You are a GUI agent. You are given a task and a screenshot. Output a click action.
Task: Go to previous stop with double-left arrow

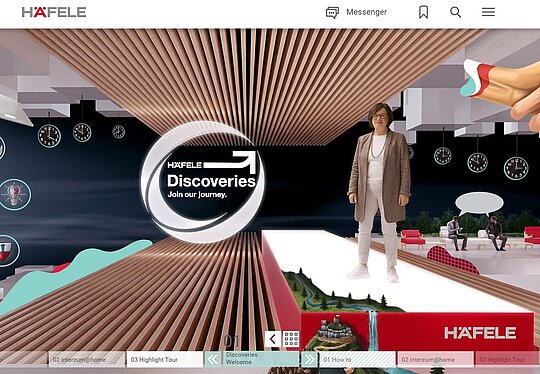[x=213, y=360]
